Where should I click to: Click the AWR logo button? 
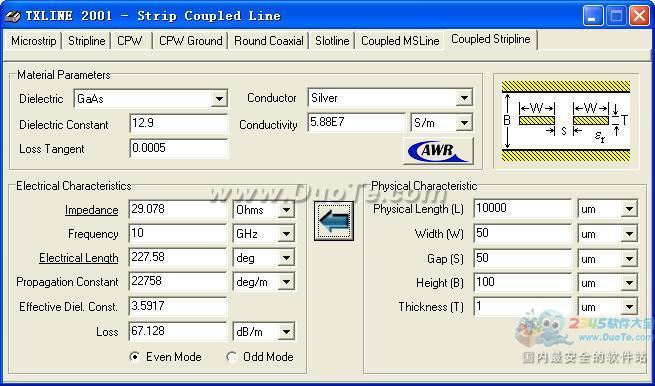point(439,150)
